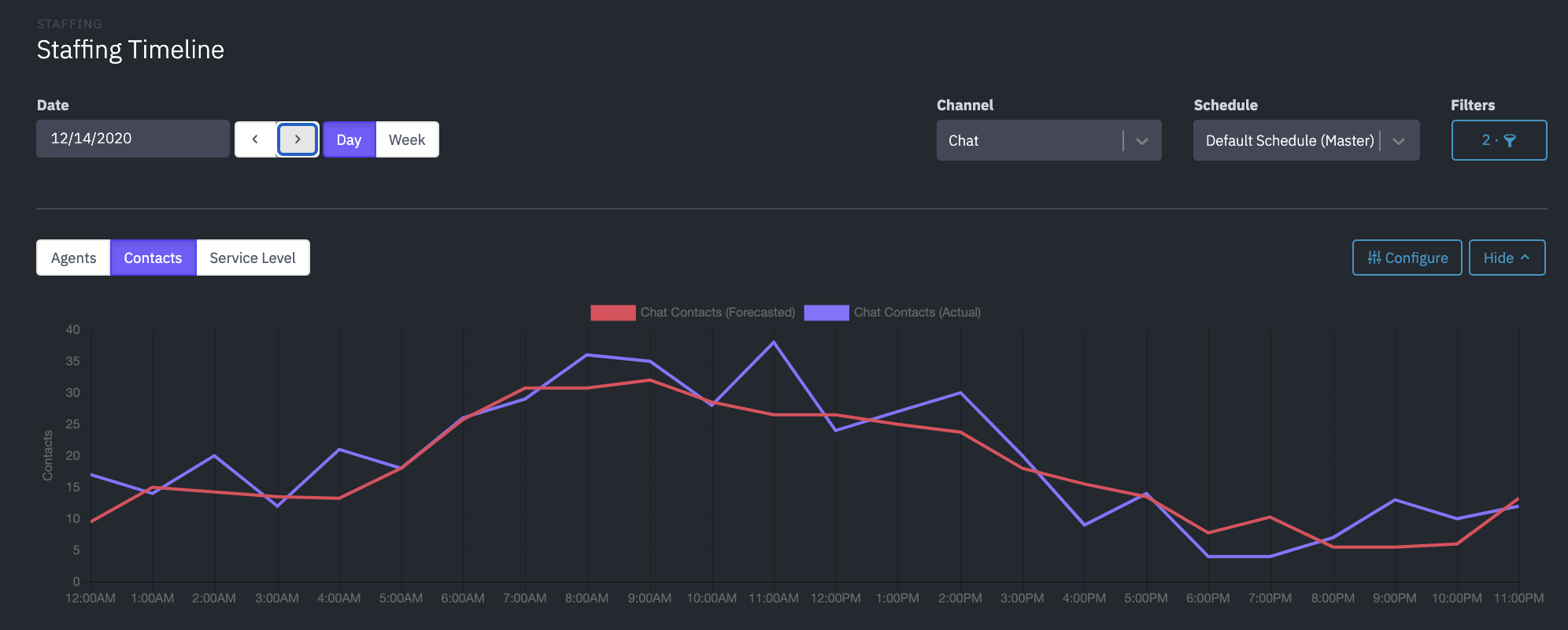This screenshot has width=1568, height=630.
Task: Switch to Week view
Action: click(x=407, y=139)
